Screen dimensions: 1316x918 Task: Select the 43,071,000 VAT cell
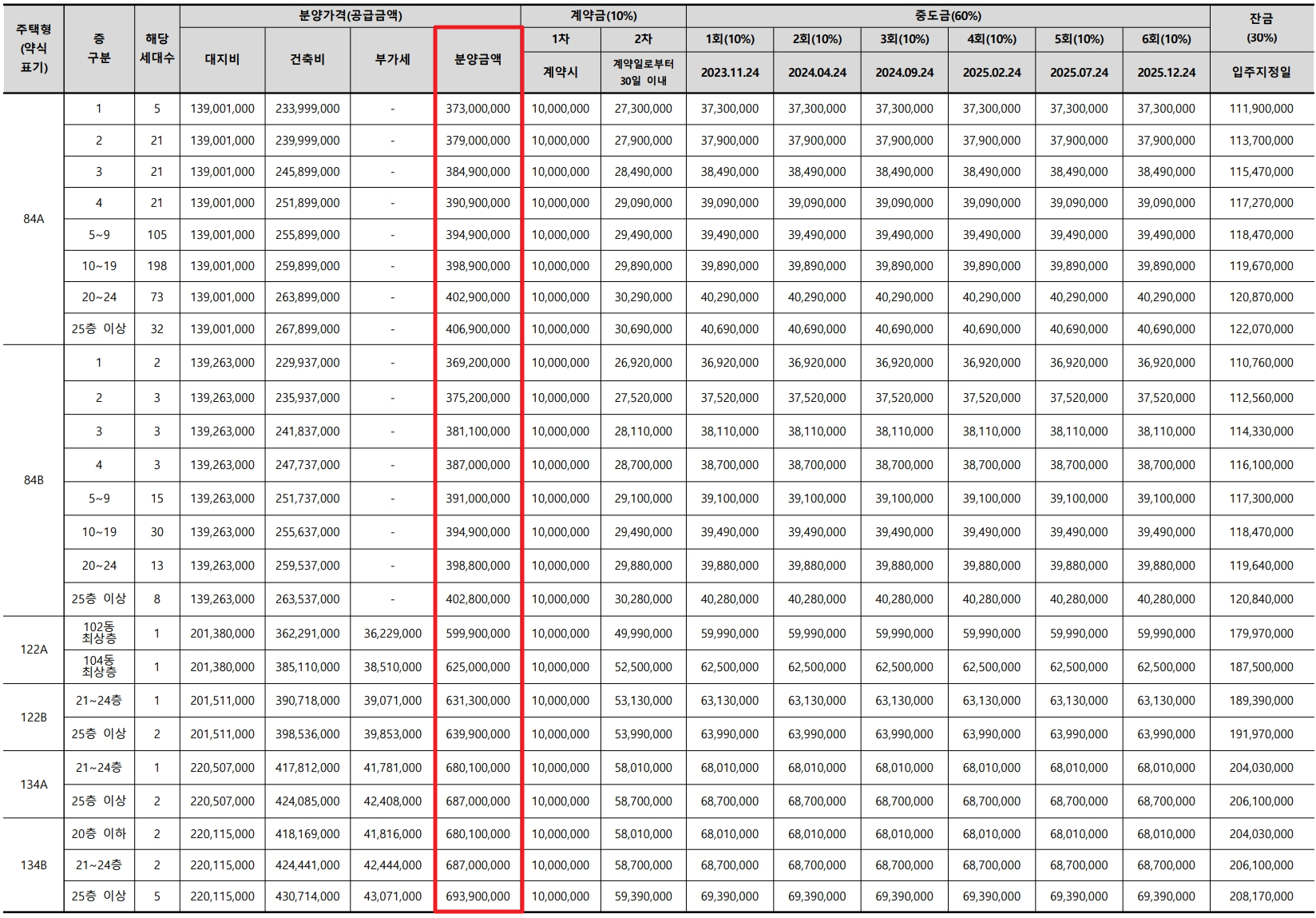click(x=392, y=896)
